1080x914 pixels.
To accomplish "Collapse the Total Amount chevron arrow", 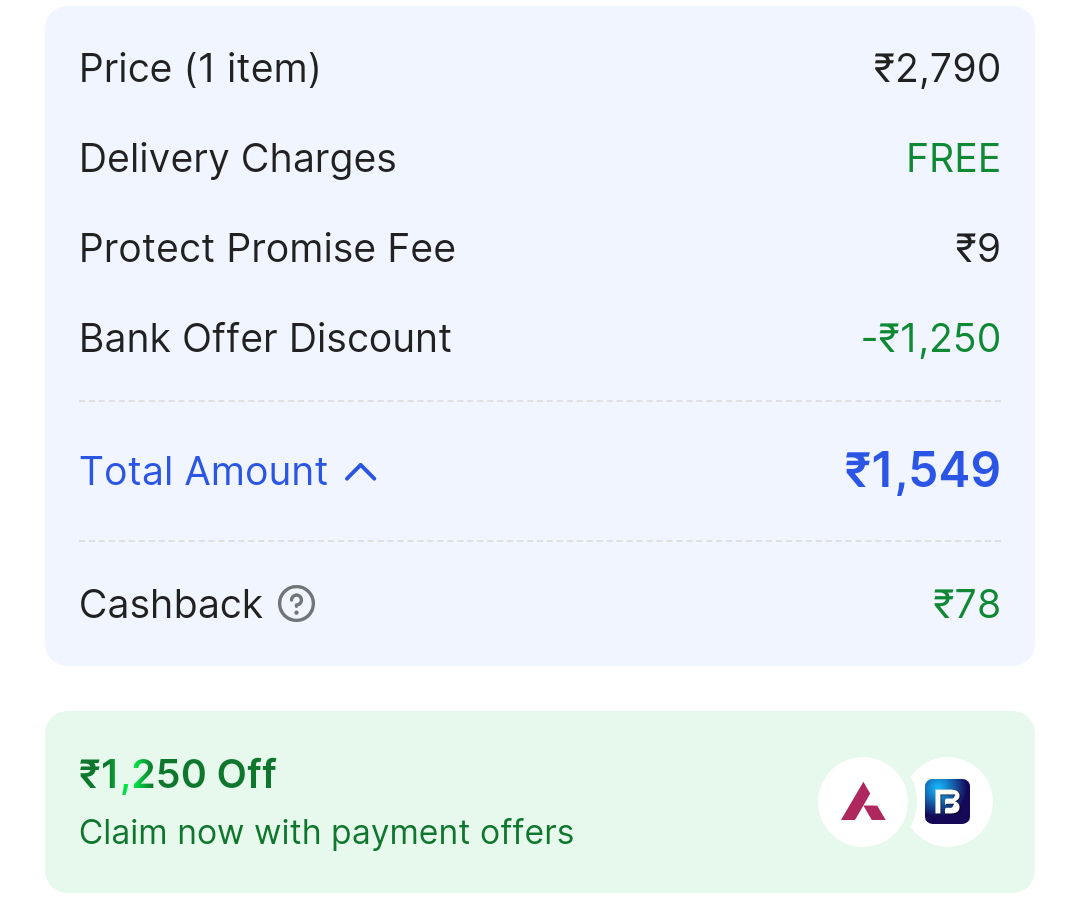I will 361,472.
